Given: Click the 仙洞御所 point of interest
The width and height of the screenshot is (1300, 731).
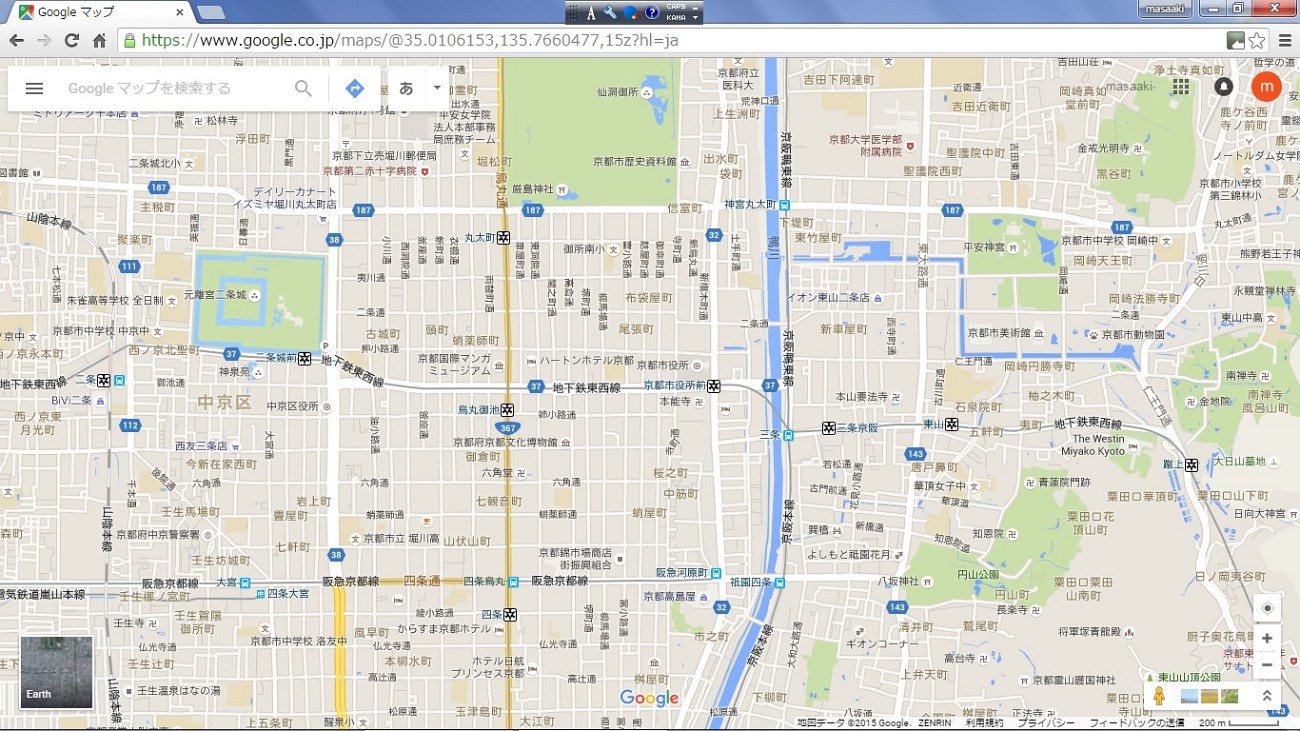Looking at the screenshot, I should pos(647,92).
